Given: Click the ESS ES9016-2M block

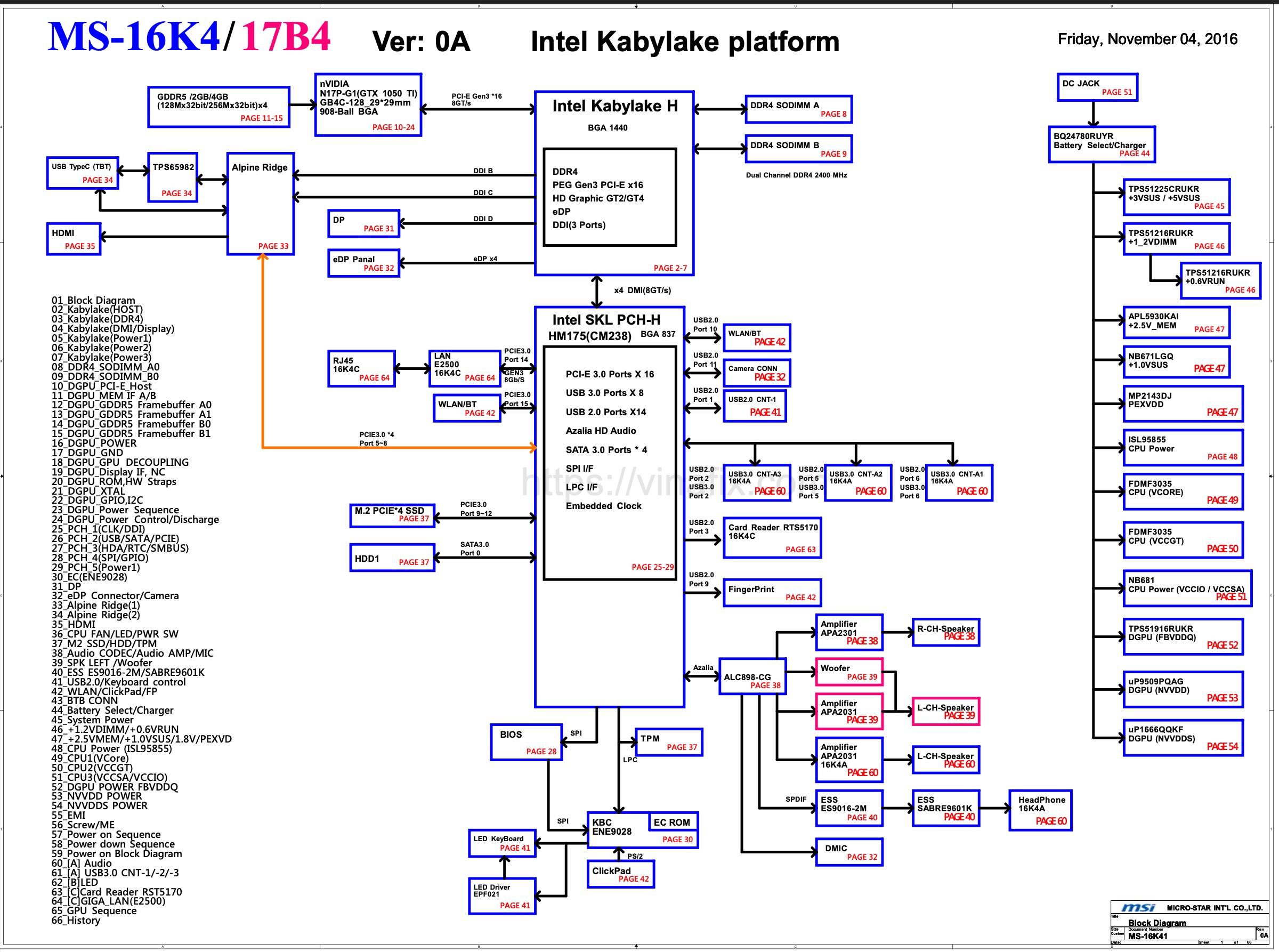Looking at the screenshot, I should (x=850, y=809).
